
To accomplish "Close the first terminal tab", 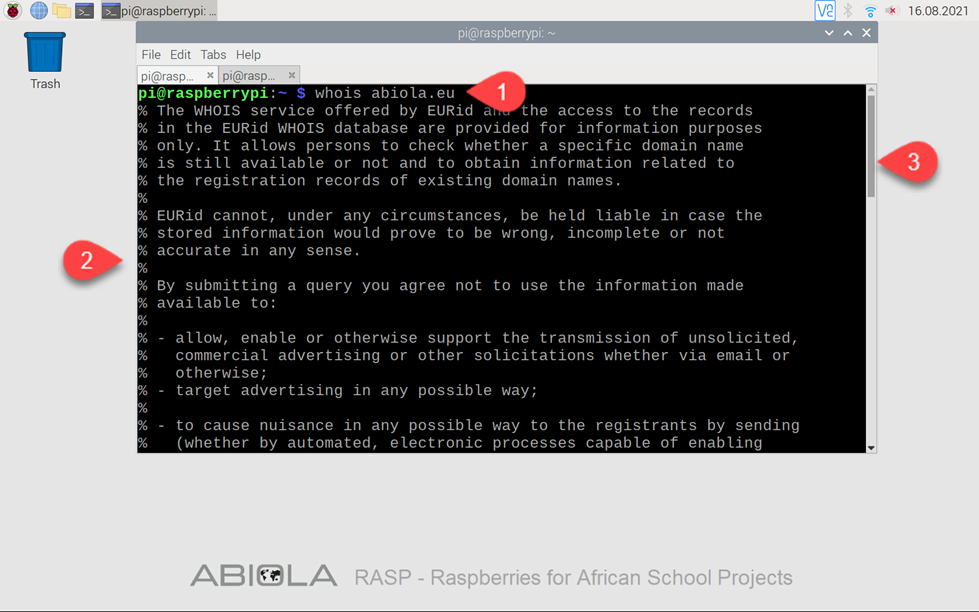I will coord(210,75).
